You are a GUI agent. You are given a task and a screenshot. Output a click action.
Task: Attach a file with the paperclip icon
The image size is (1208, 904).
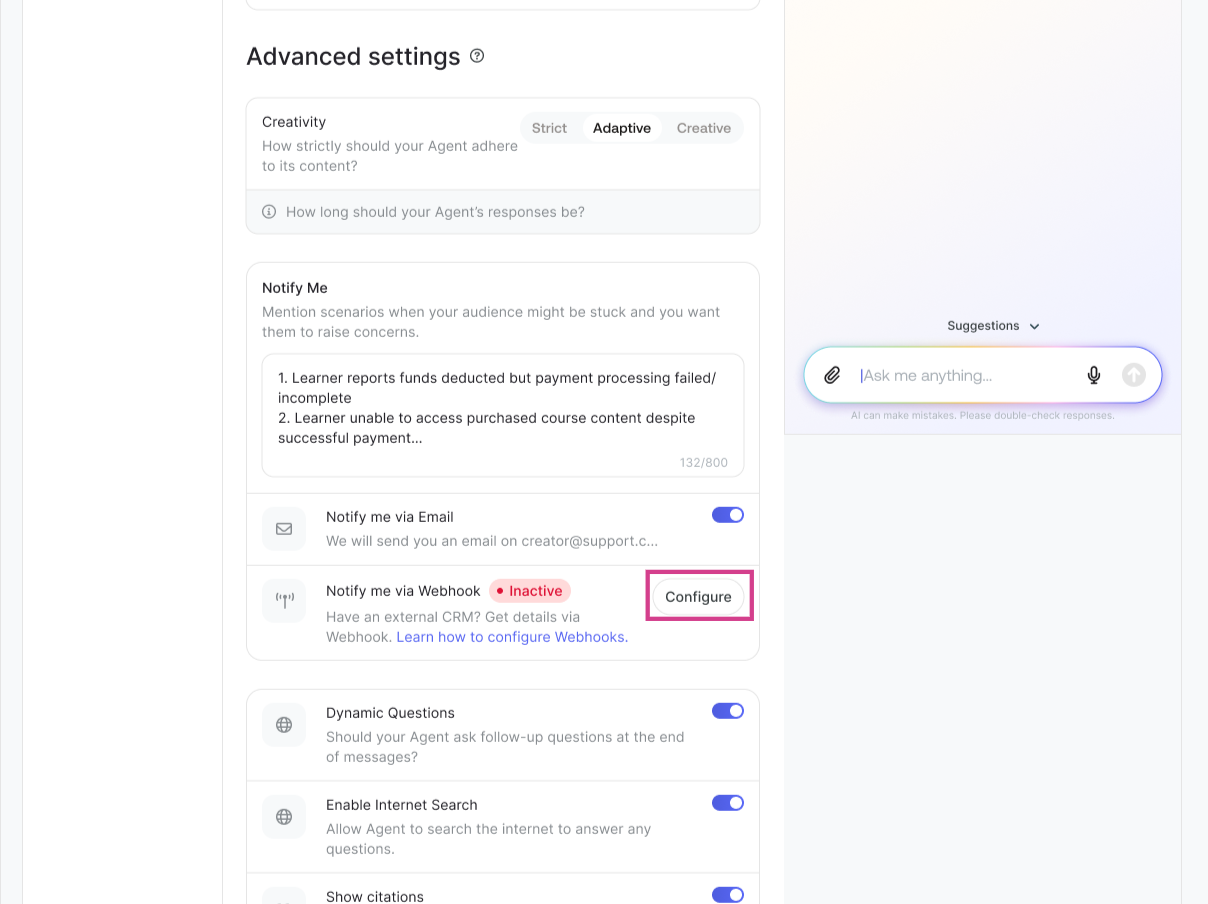point(832,375)
